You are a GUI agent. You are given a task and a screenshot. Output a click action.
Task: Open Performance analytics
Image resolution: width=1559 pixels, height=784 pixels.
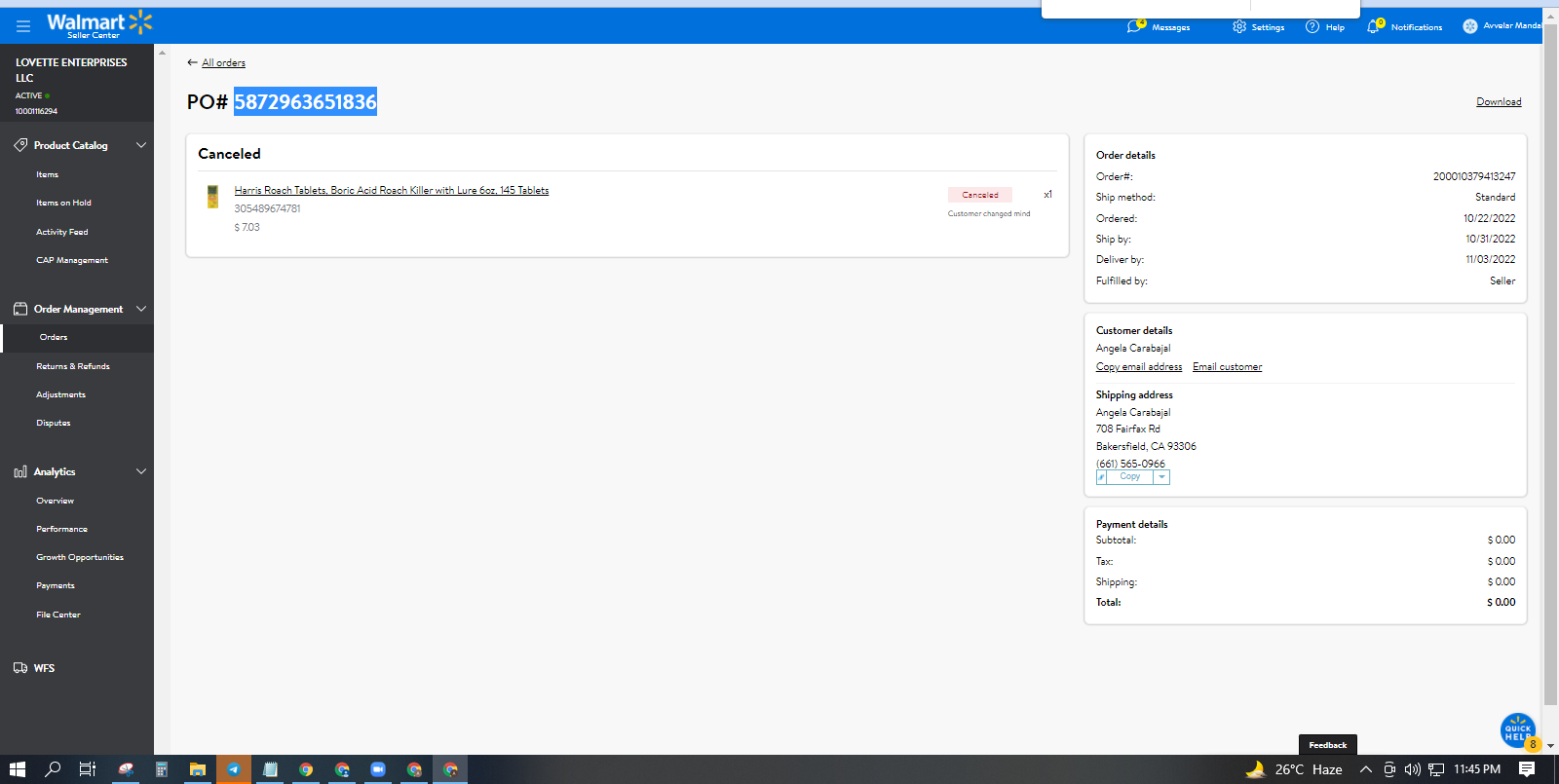pos(62,529)
